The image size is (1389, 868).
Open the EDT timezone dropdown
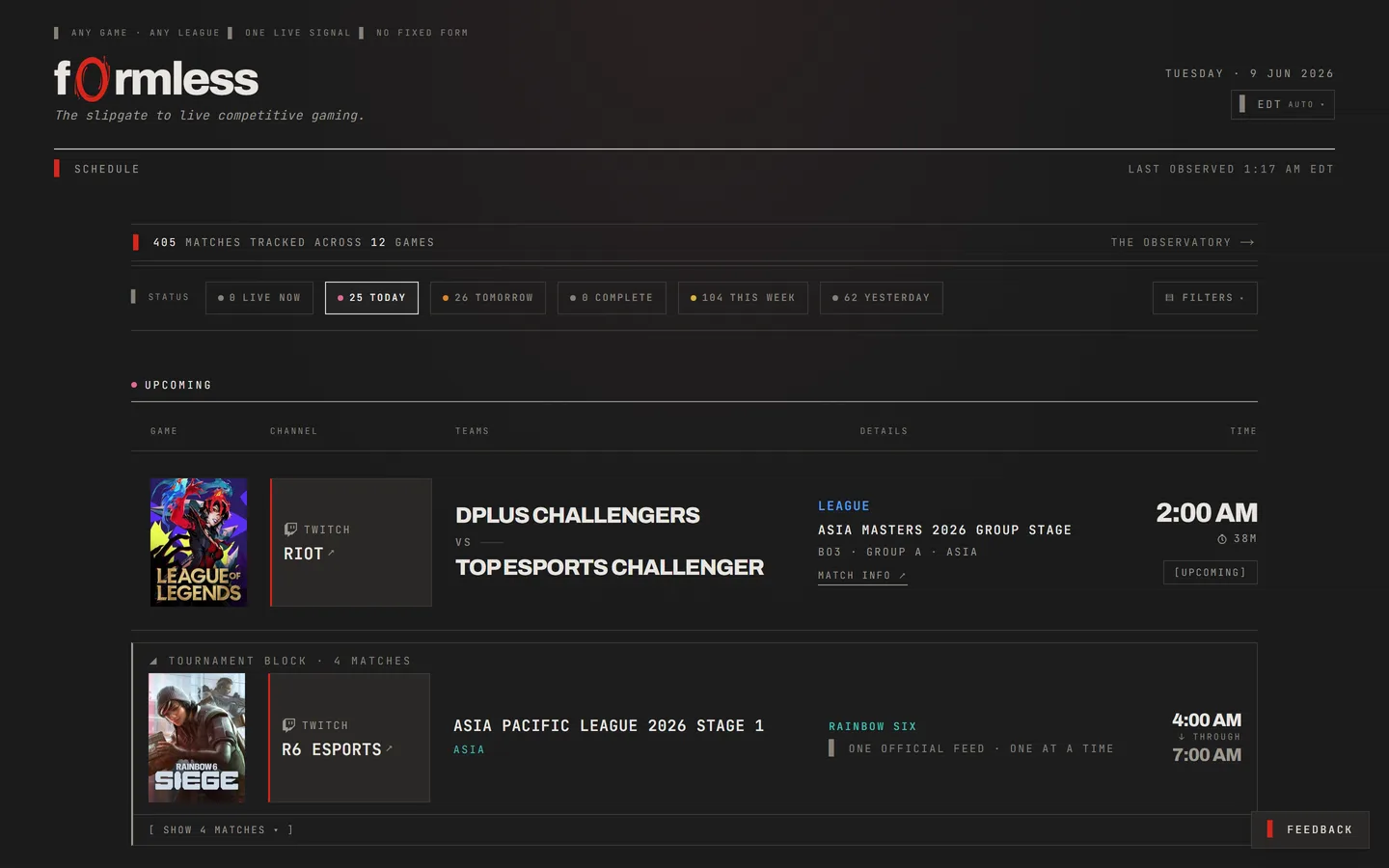point(1282,104)
